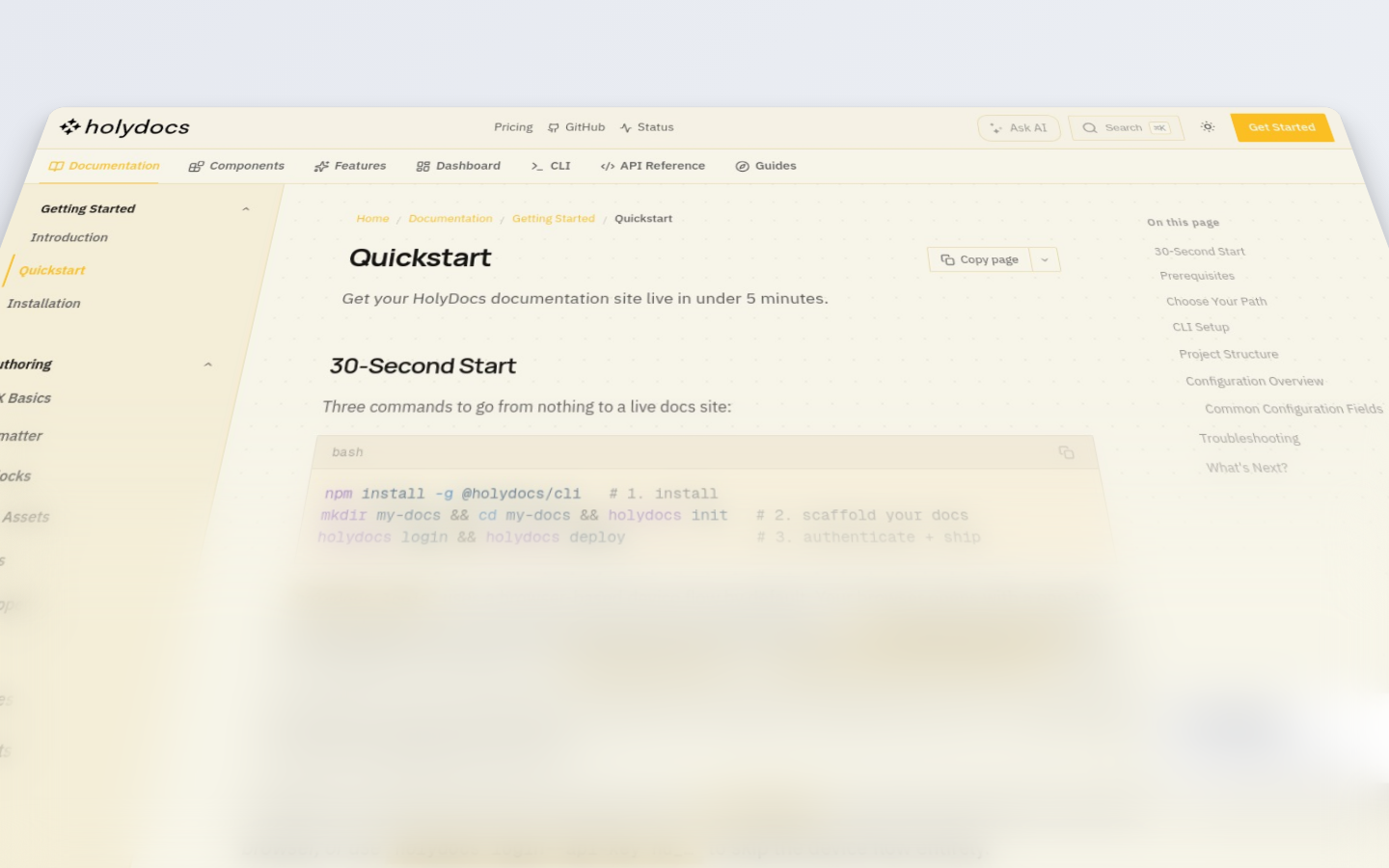Click the GitHub icon in header
Viewport: 1389px width, 868px height.
pyautogui.click(x=554, y=127)
